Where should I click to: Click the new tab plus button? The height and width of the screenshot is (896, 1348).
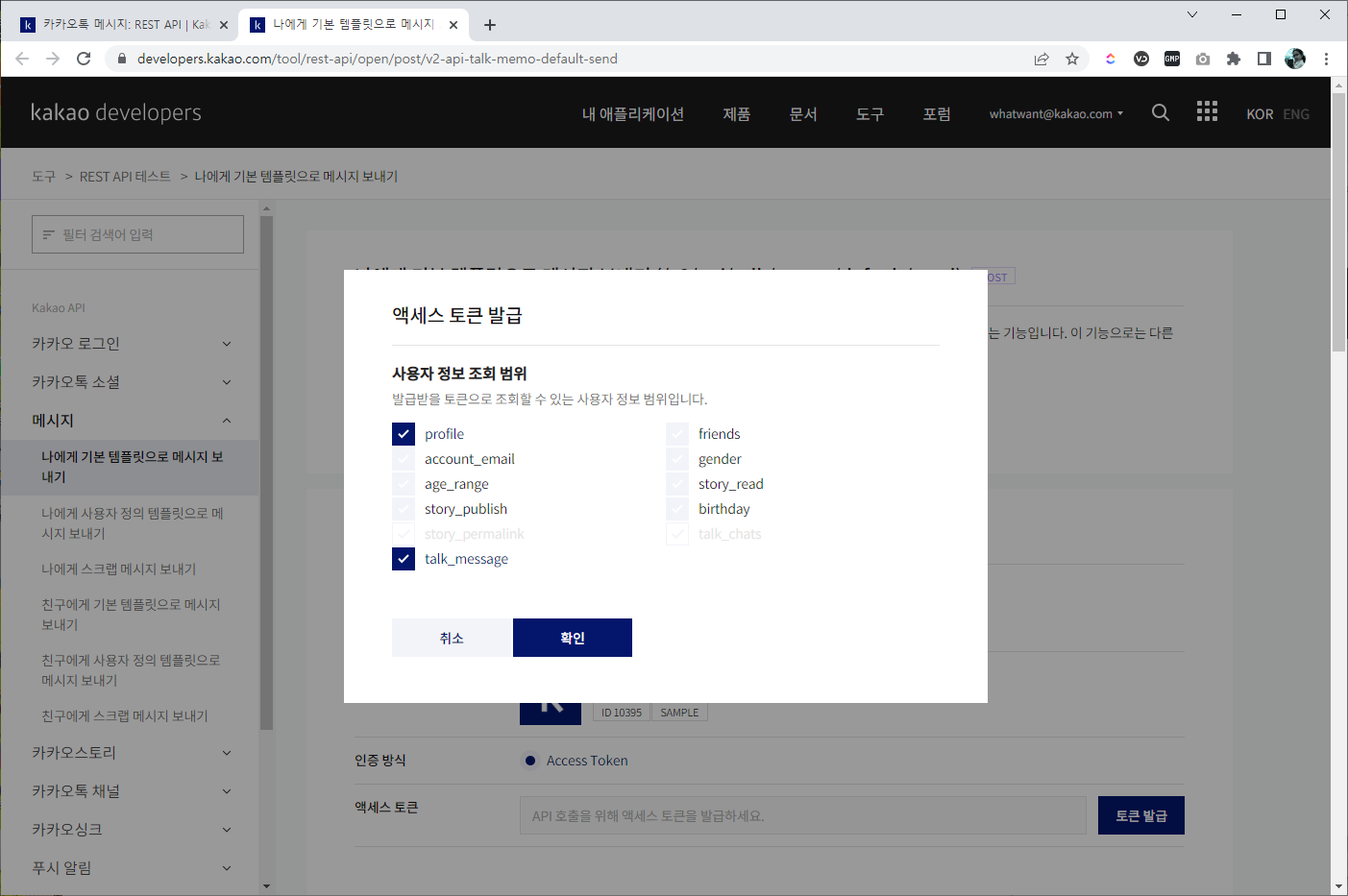click(x=490, y=25)
